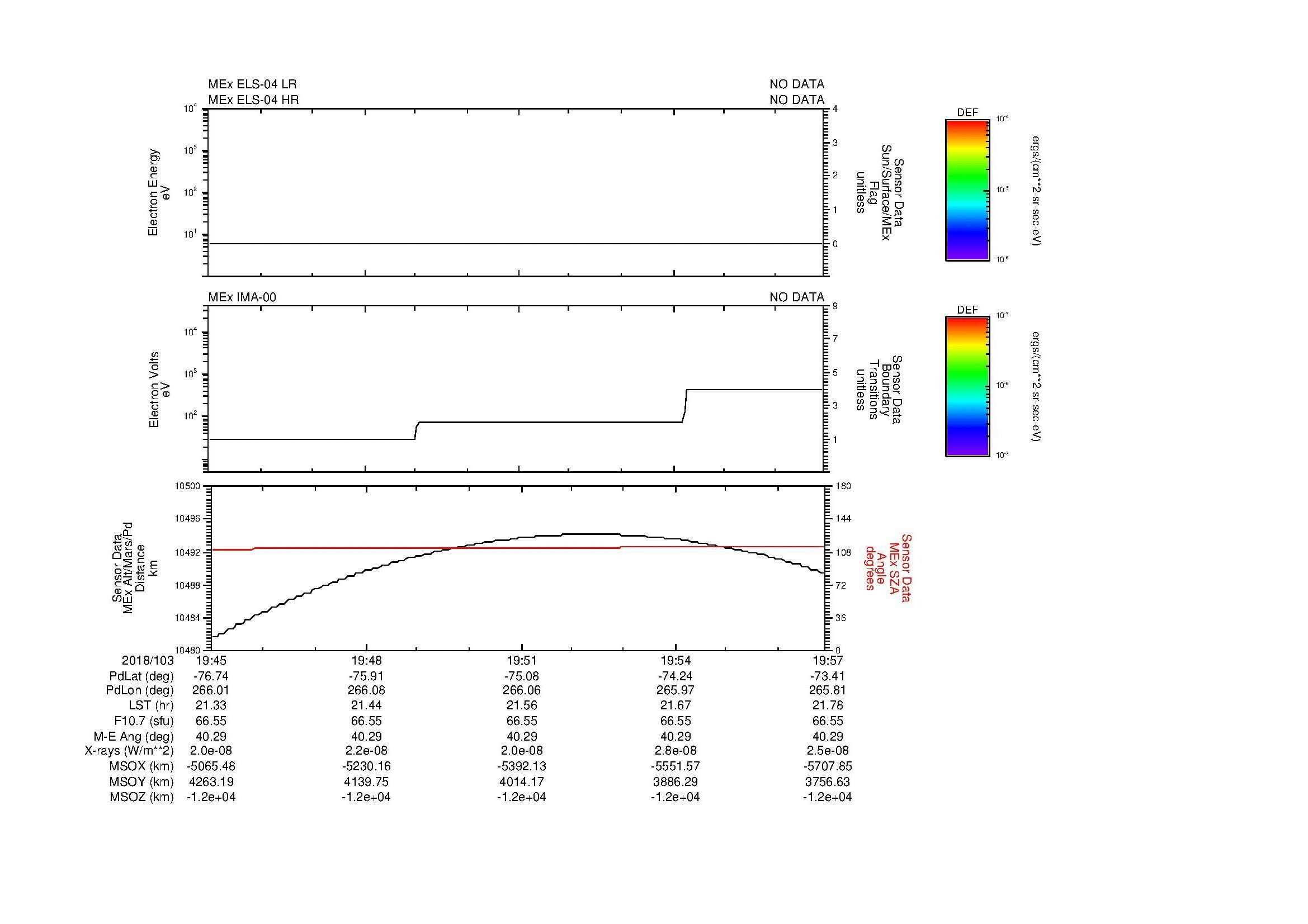Click the MSOX (km) row label
This screenshot has width=1308, height=924.
click(141, 766)
